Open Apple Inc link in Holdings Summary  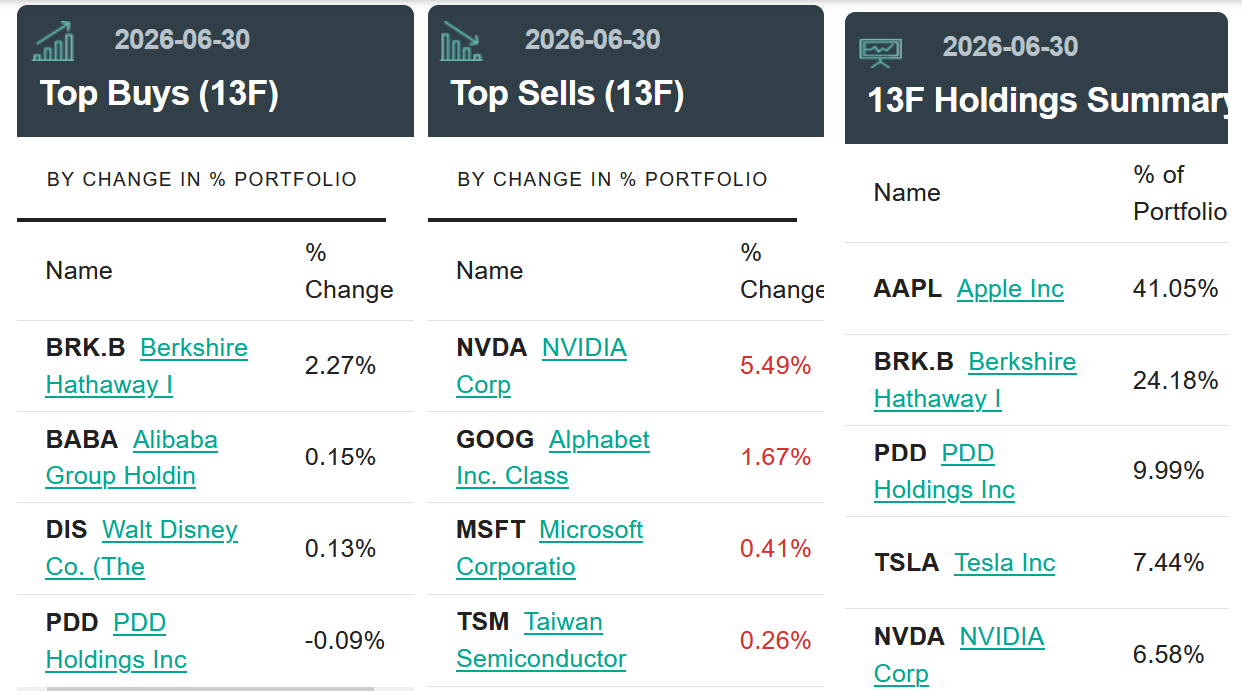[x=1010, y=289]
